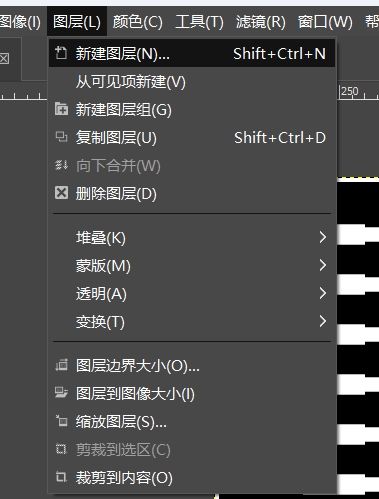Open the 颜色(C) menu

(x=137, y=22)
